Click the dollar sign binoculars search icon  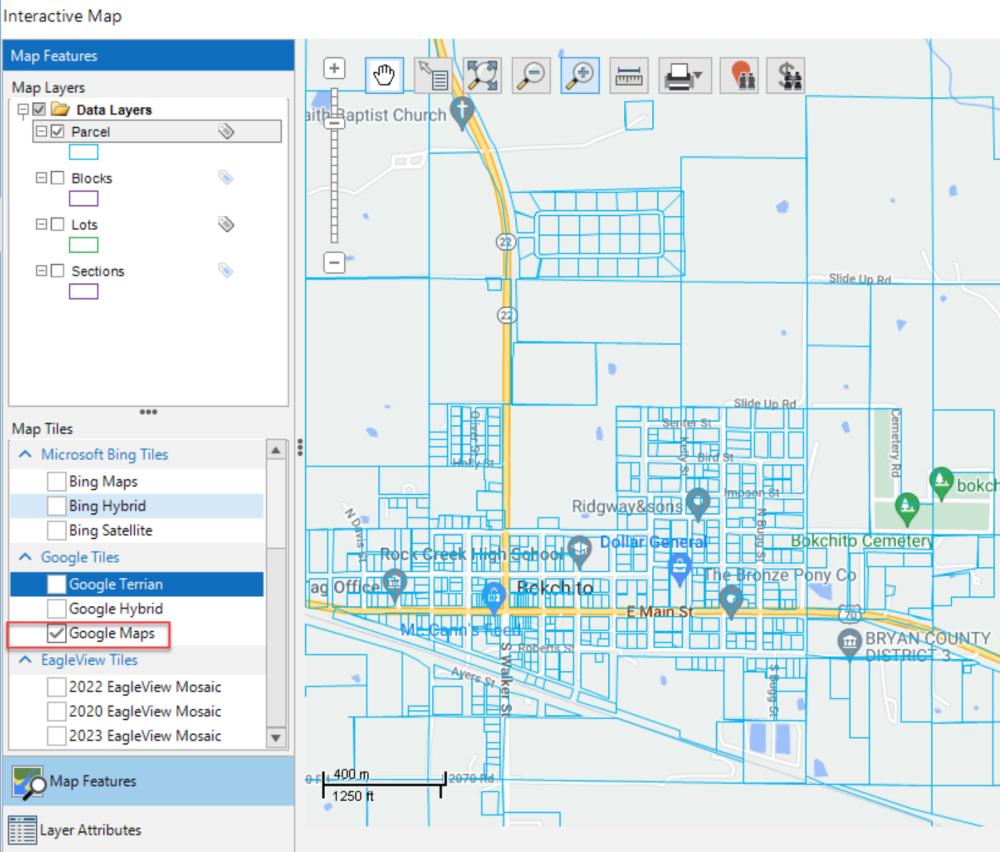pos(791,76)
